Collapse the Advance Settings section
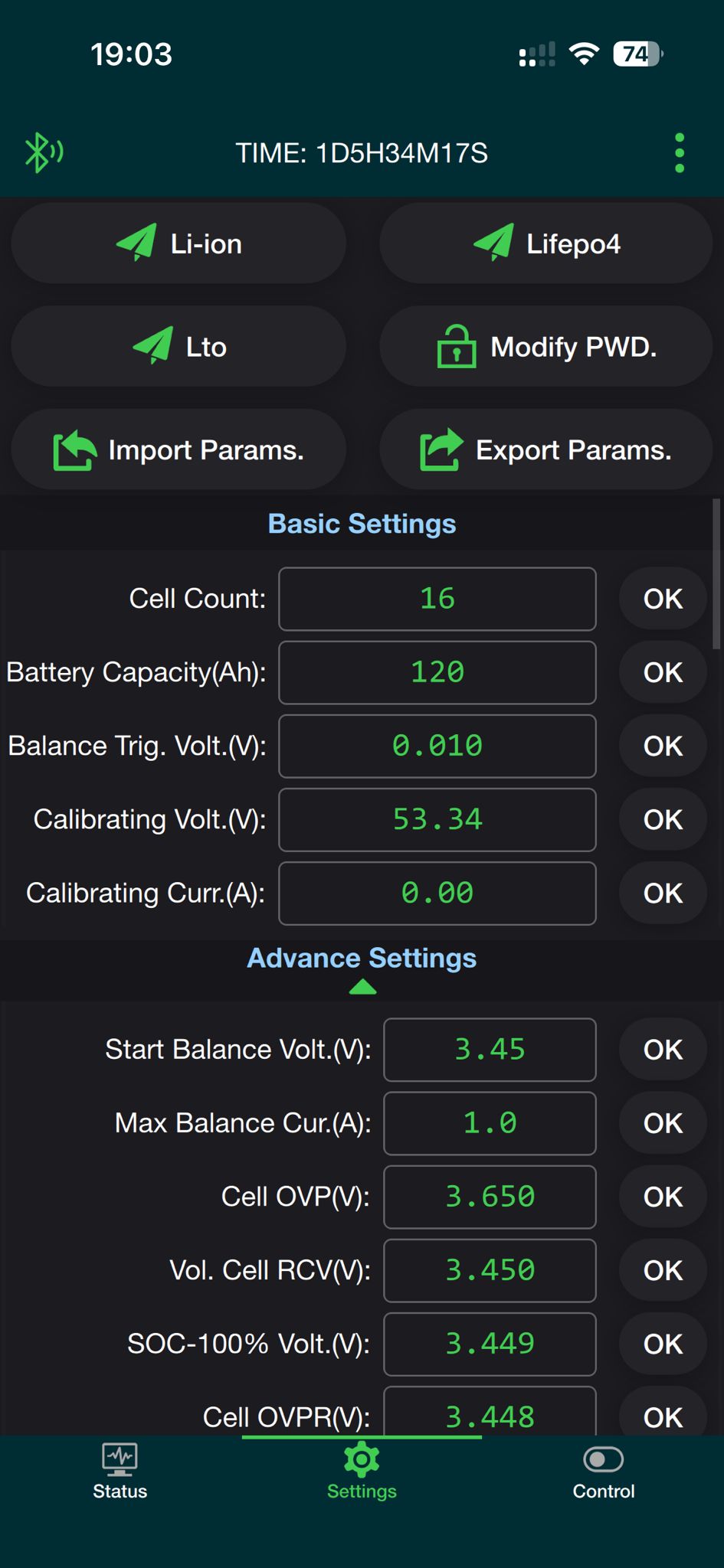This screenshot has width=724, height=1568. [362, 988]
